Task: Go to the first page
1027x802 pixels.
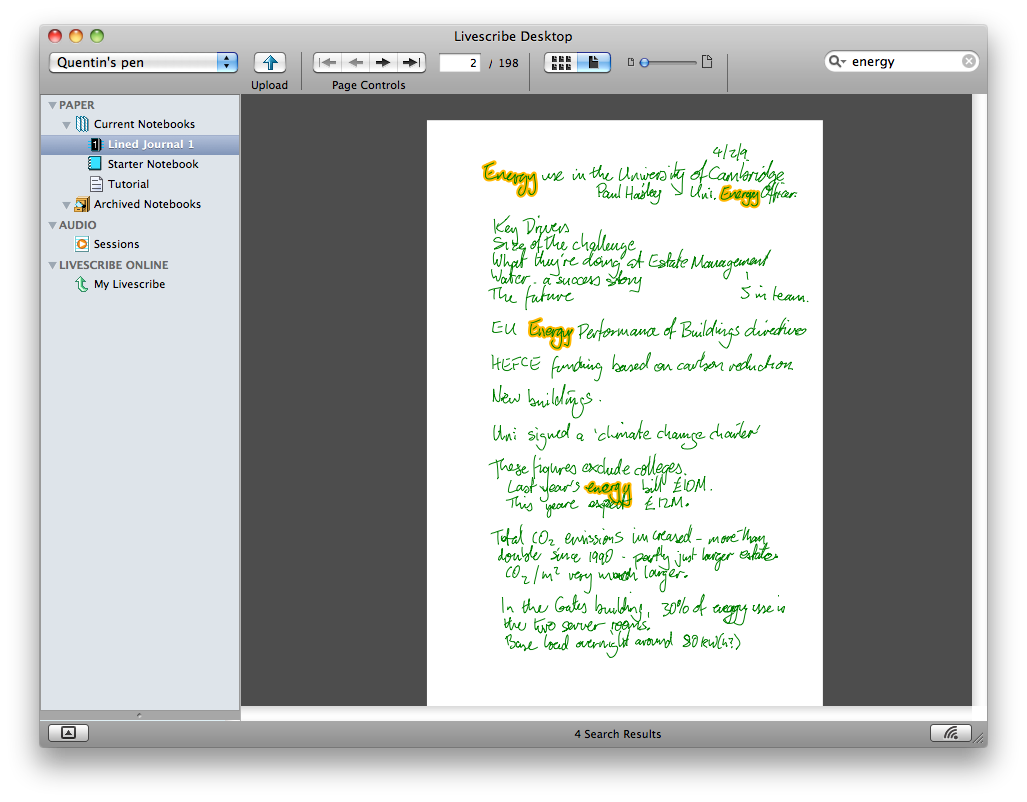Action: tap(327, 62)
